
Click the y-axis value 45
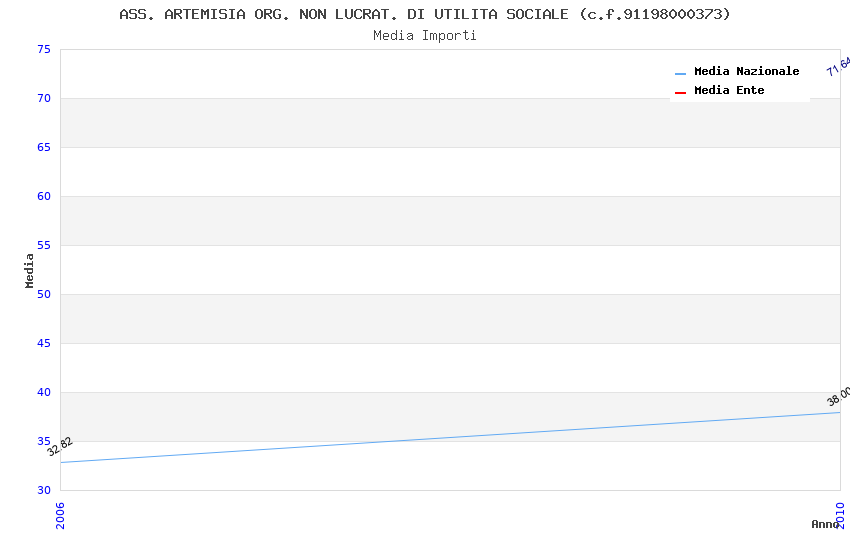coord(44,343)
